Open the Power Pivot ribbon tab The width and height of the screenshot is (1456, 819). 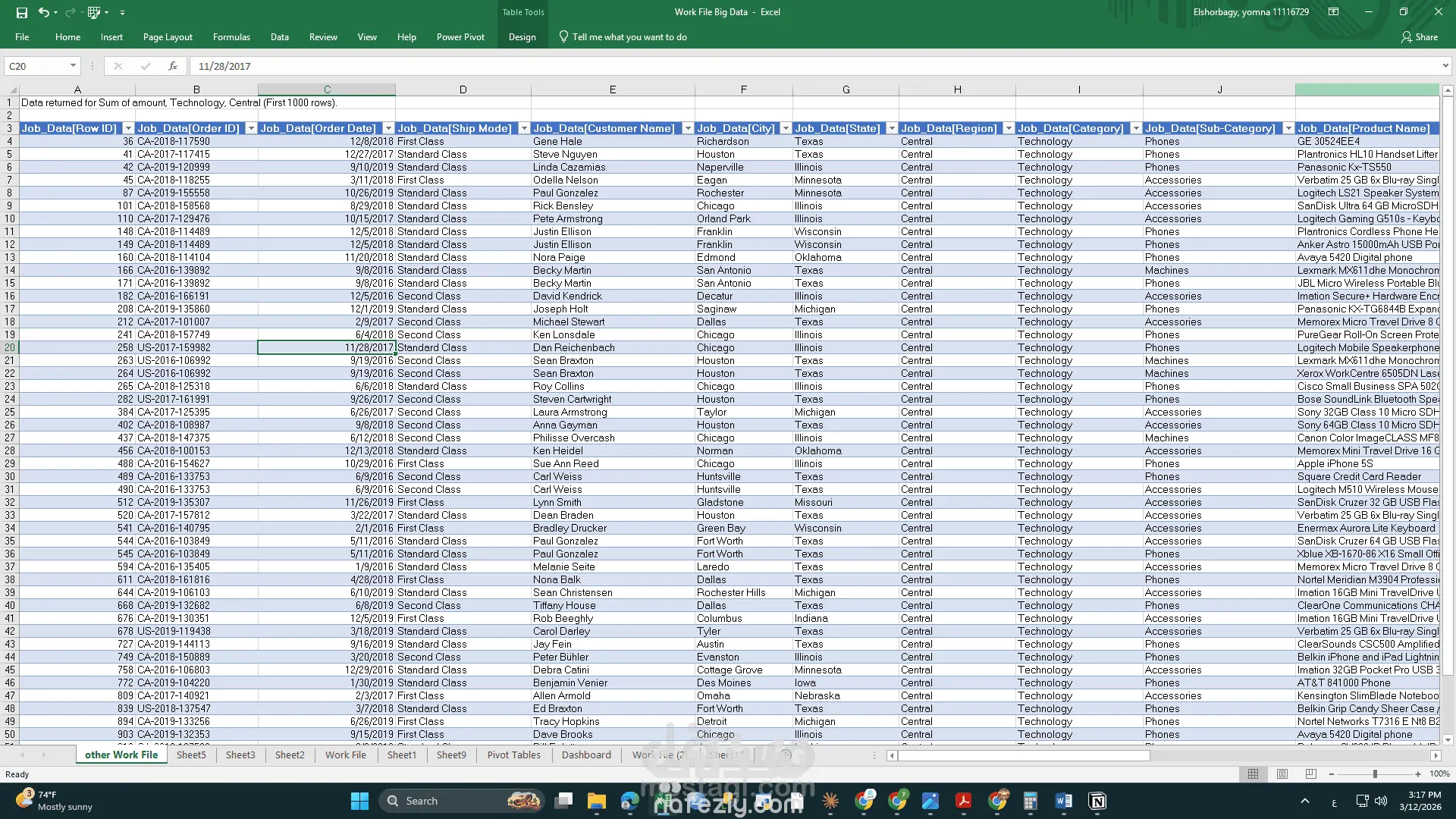tap(460, 36)
